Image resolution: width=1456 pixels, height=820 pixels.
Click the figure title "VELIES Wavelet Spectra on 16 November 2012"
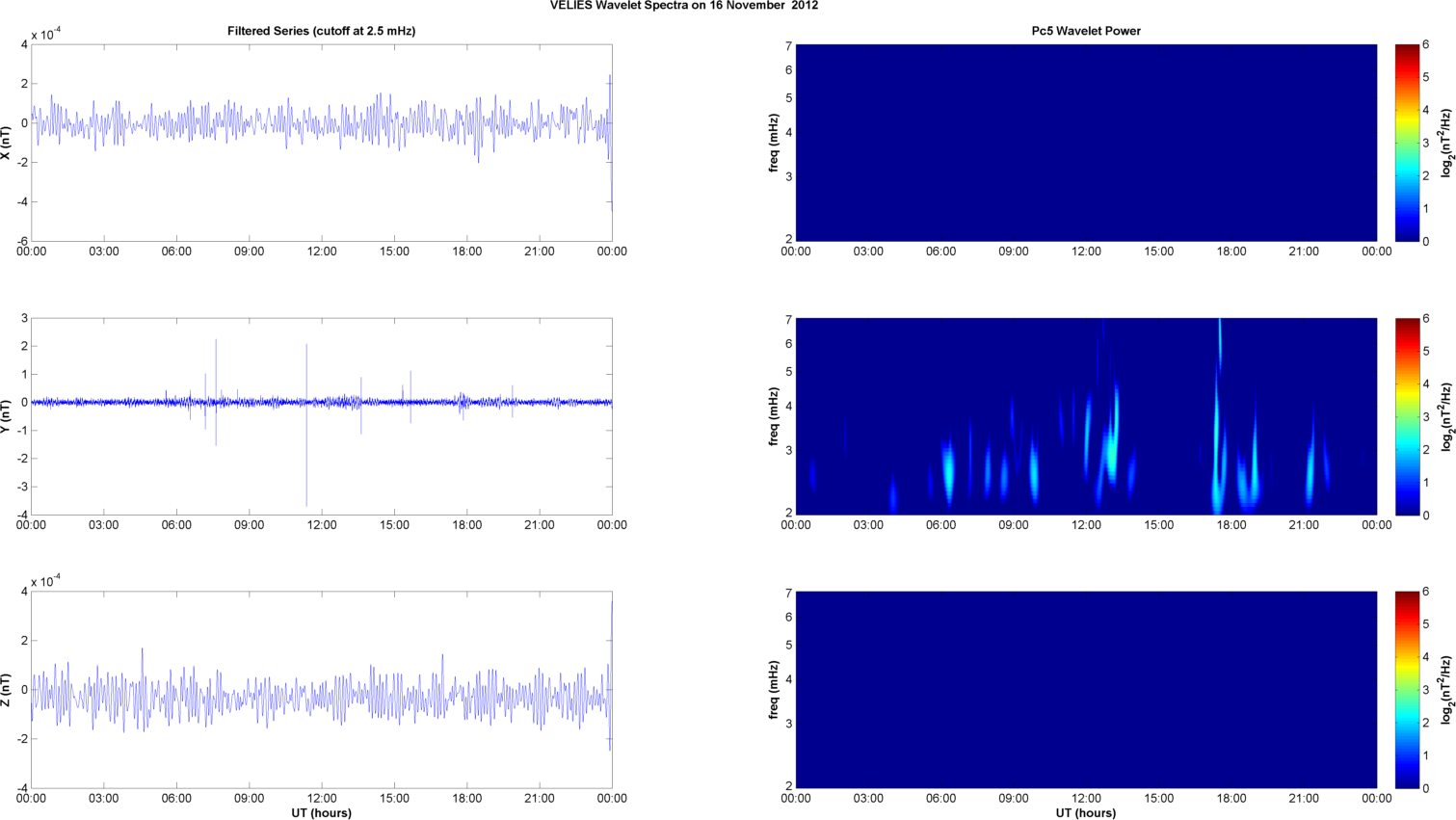[684, 6]
